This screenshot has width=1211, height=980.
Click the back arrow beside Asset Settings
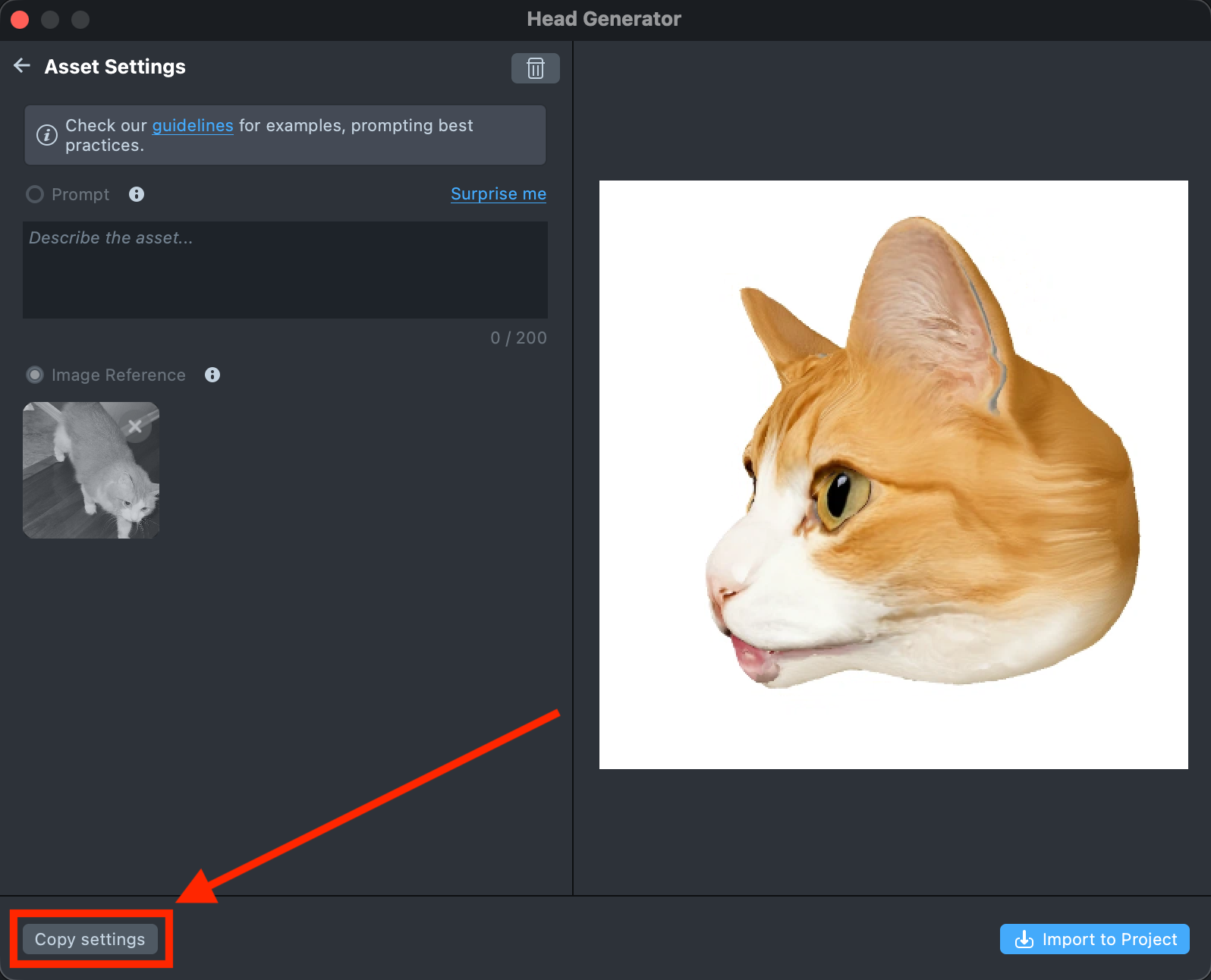click(x=22, y=66)
